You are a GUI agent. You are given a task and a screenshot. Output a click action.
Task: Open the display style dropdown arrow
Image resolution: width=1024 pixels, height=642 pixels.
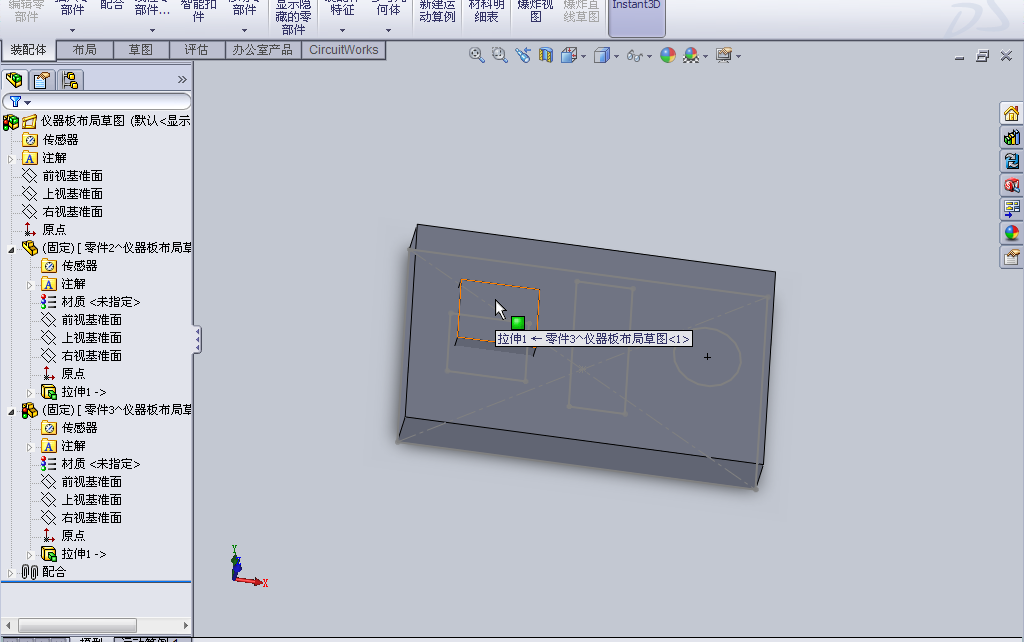point(616,56)
